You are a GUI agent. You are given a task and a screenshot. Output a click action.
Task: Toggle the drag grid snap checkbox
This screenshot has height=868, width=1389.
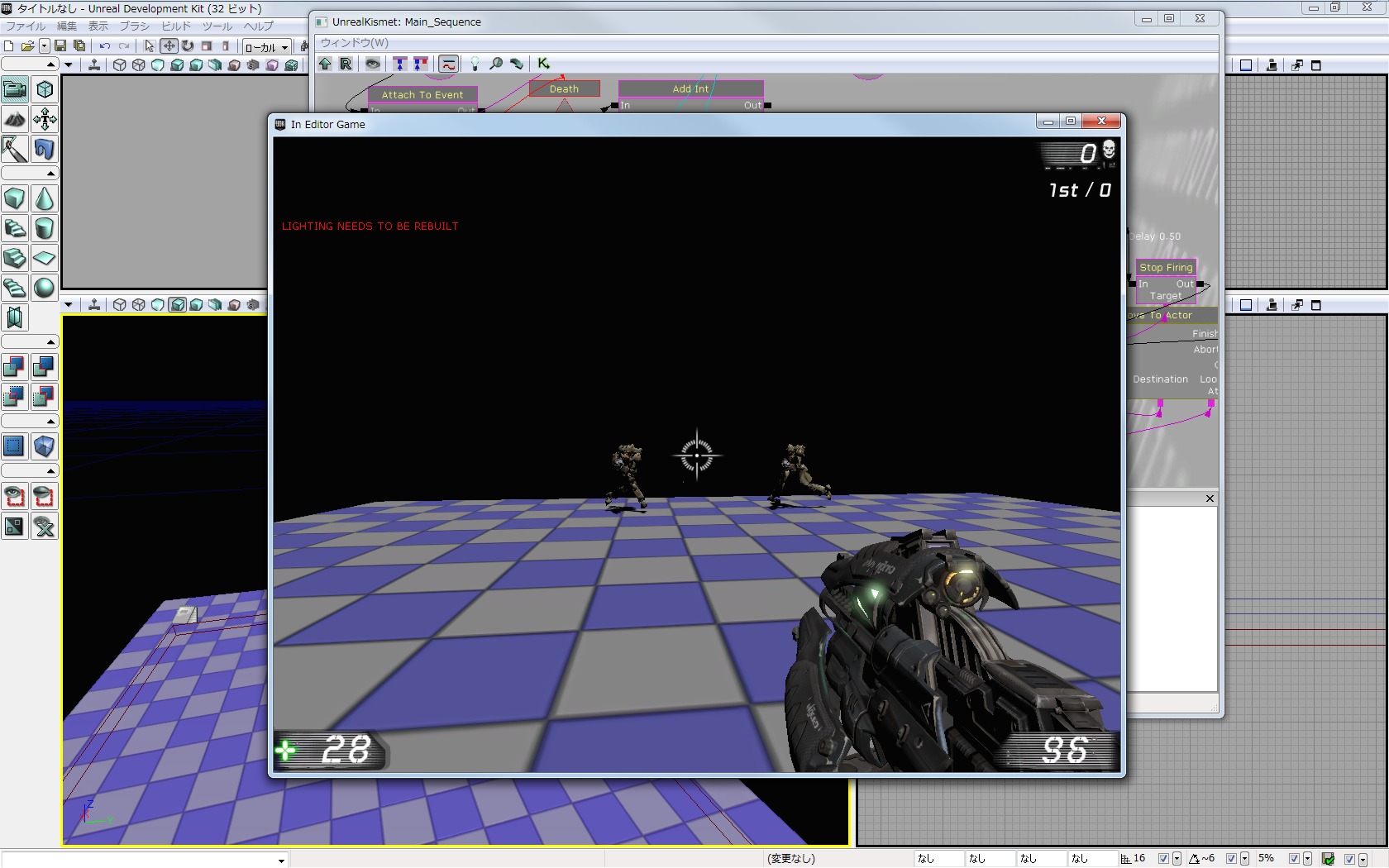coord(1163,859)
